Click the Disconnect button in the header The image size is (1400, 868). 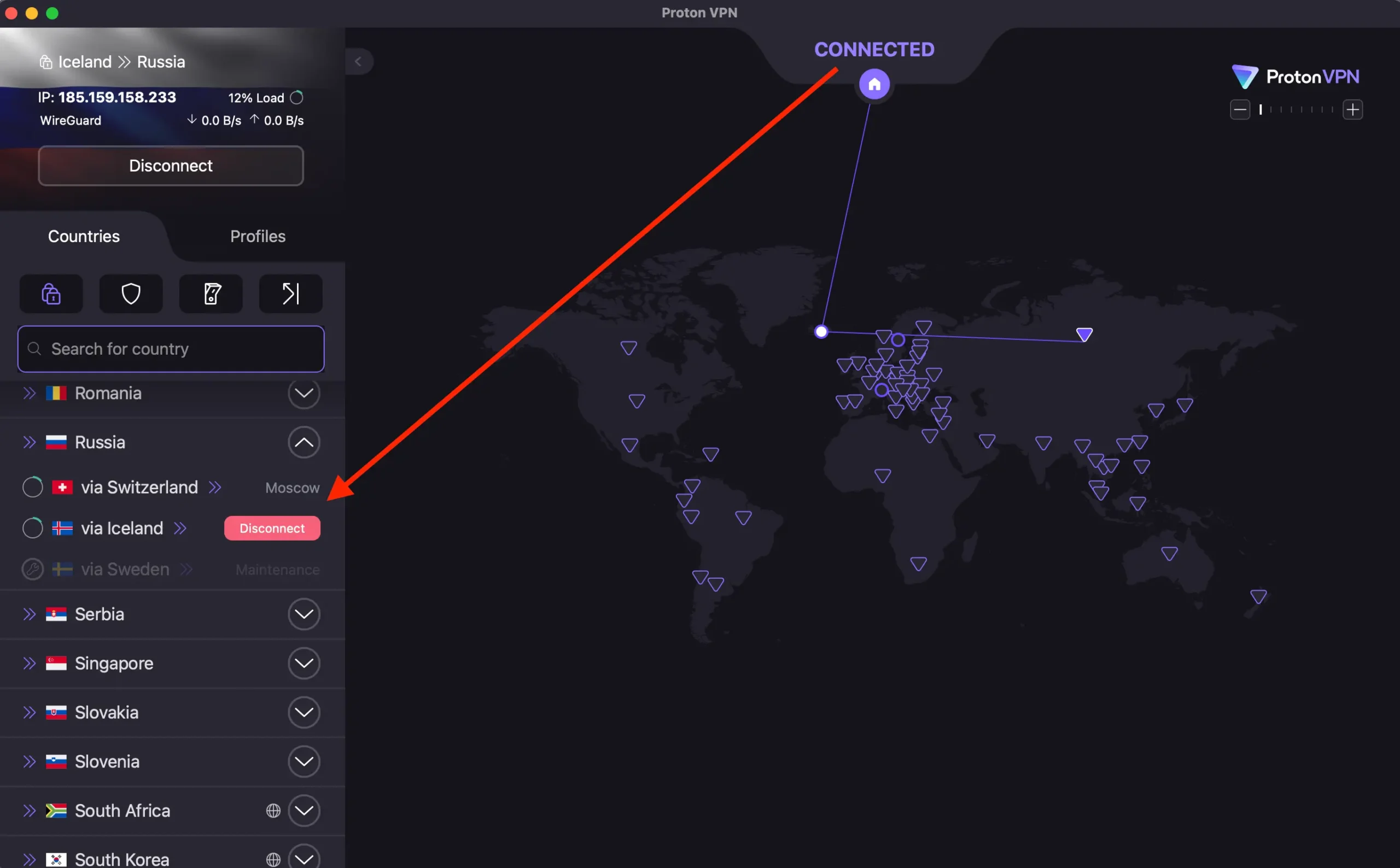coord(171,165)
